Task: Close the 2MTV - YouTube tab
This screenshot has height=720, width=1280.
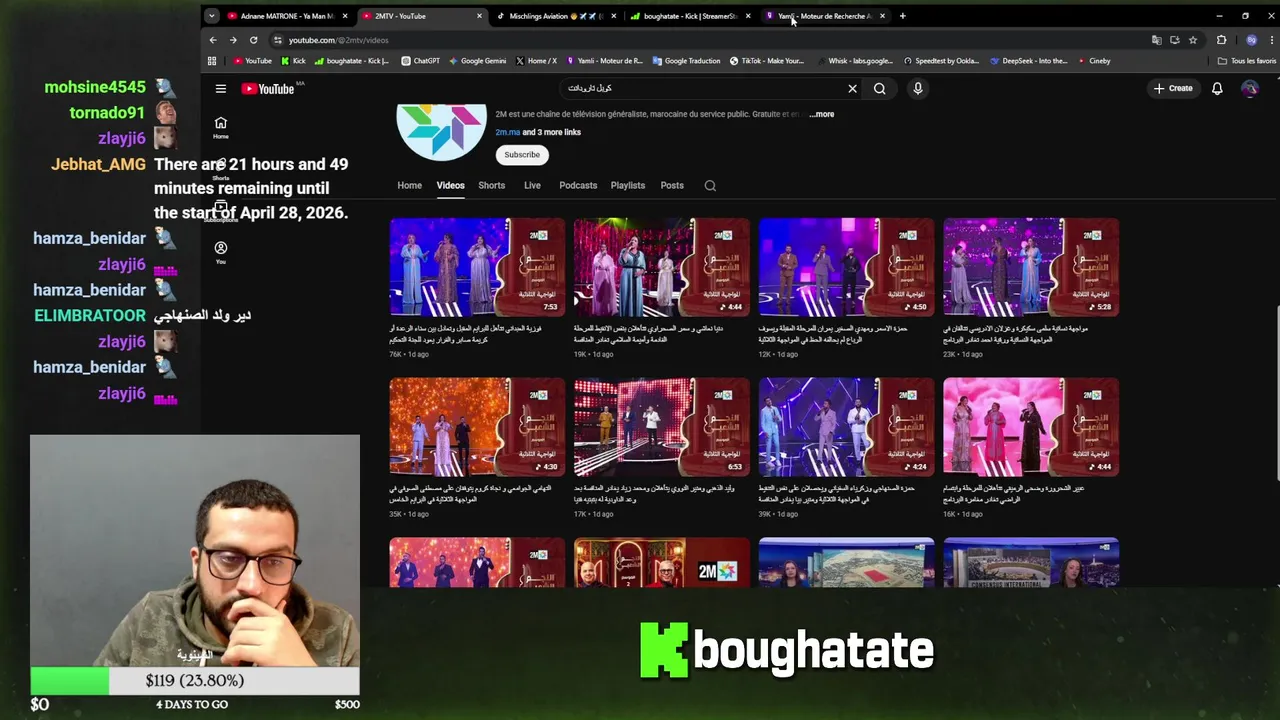Action: pos(479,16)
